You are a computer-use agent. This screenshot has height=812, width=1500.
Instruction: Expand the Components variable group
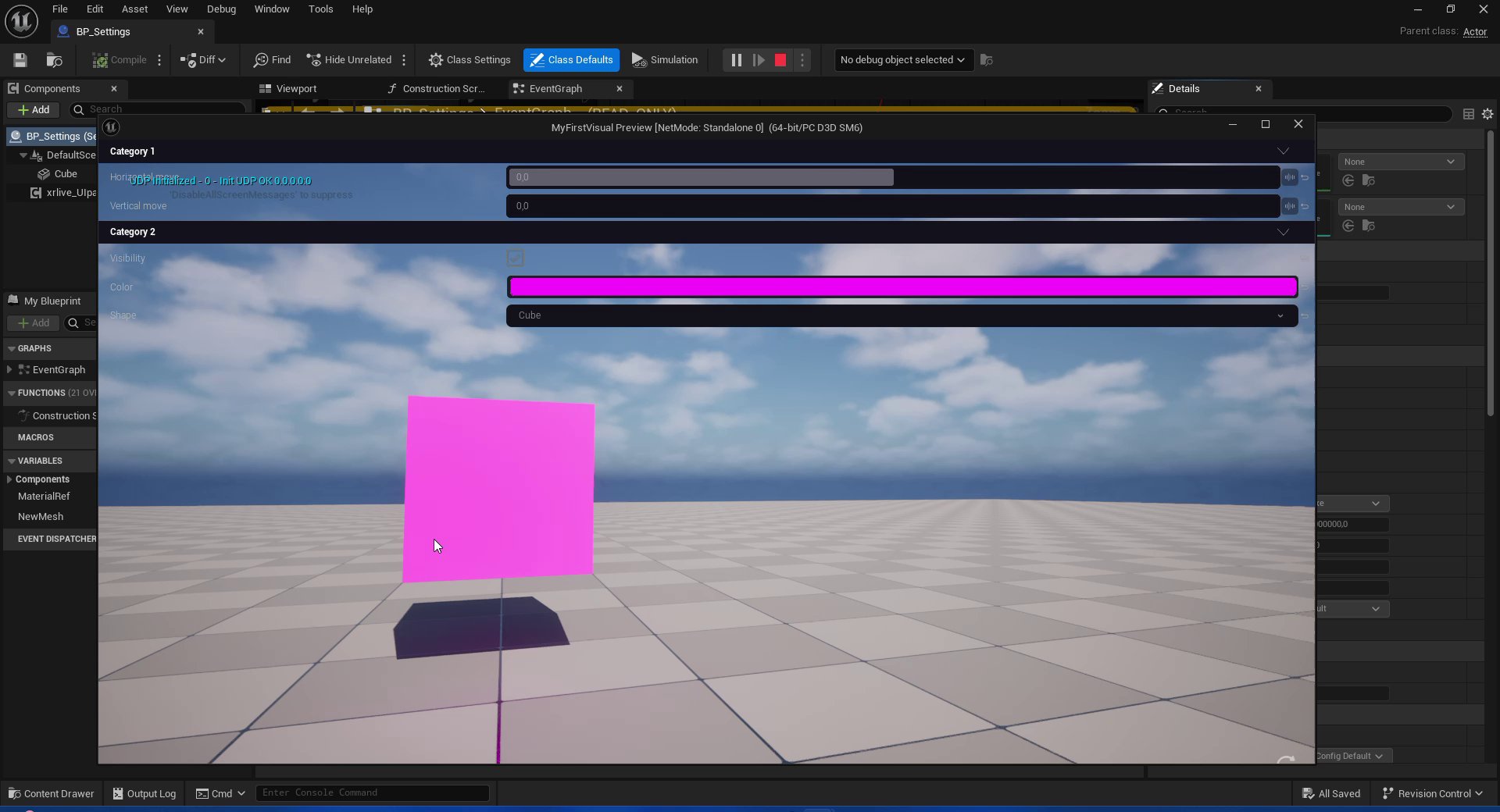pos(9,479)
